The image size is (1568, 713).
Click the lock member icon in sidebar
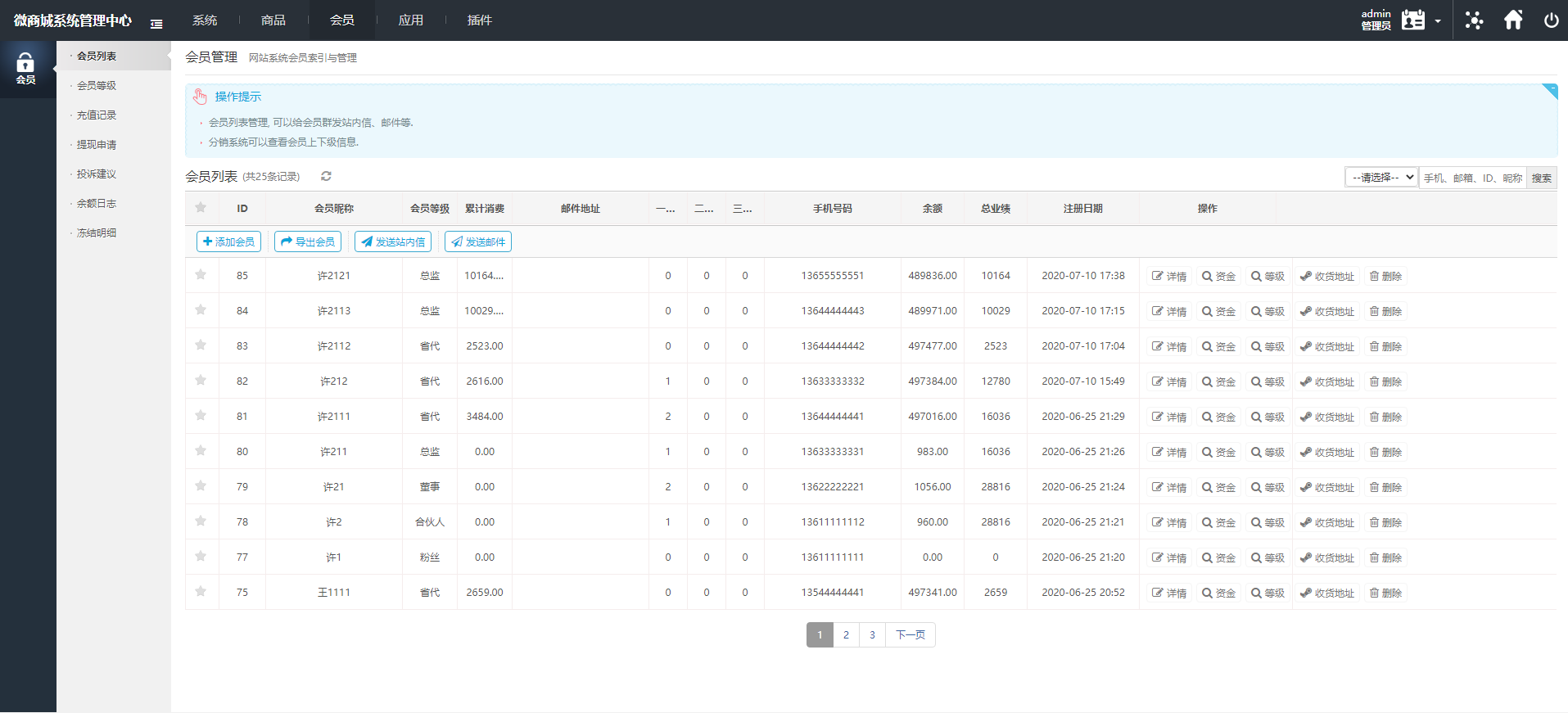point(25,68)
